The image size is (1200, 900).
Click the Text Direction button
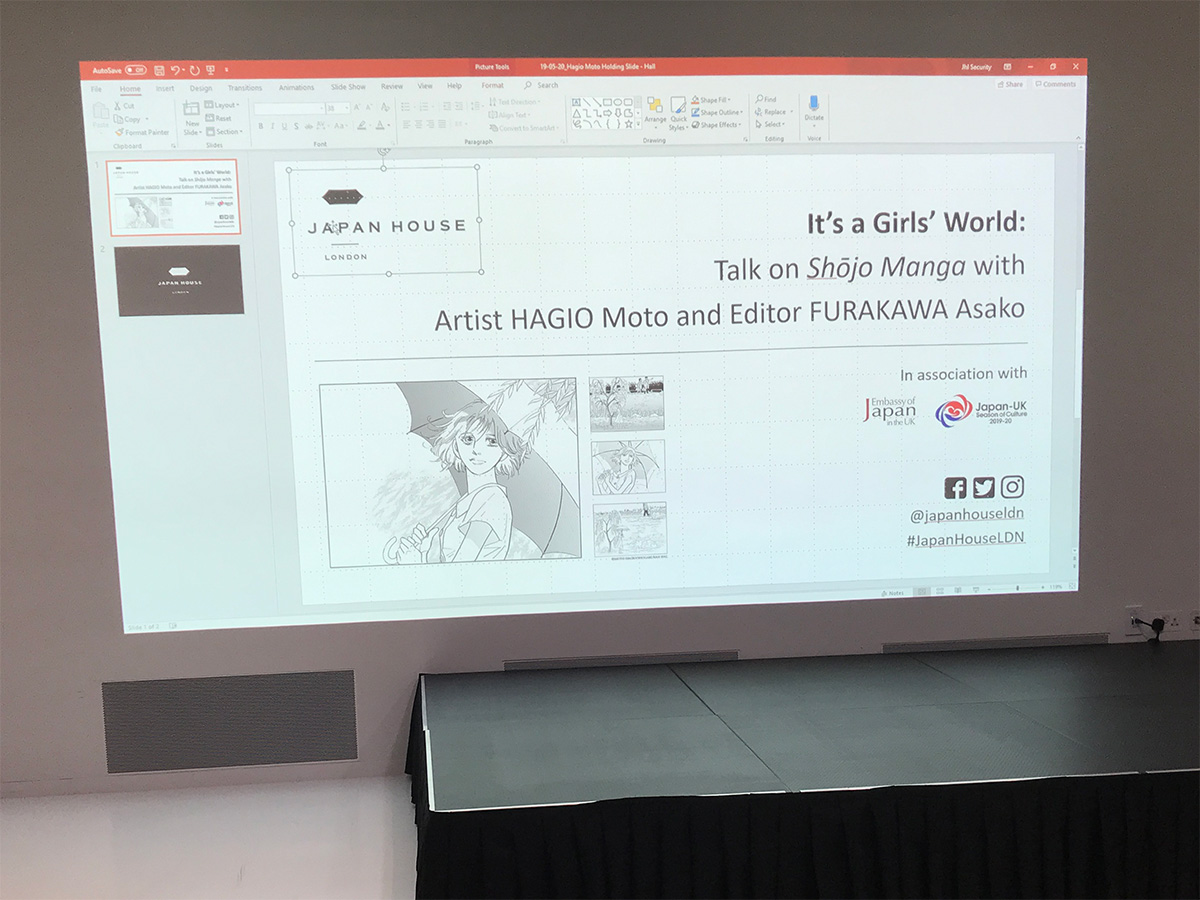[x=516, y=102]
